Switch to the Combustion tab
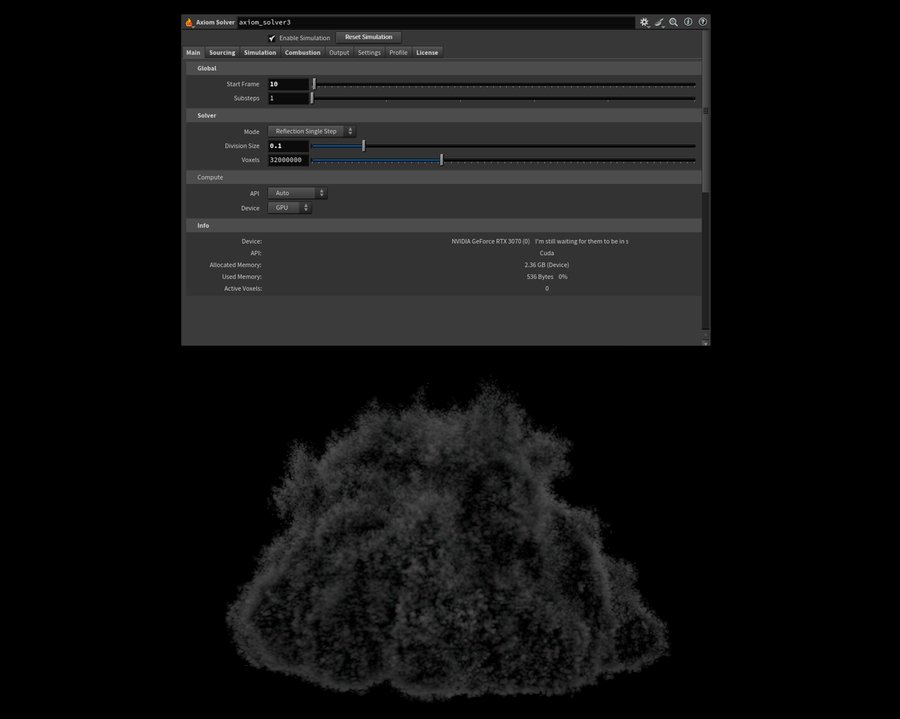Viewport: 900px width, 719px height. [302, 52]
